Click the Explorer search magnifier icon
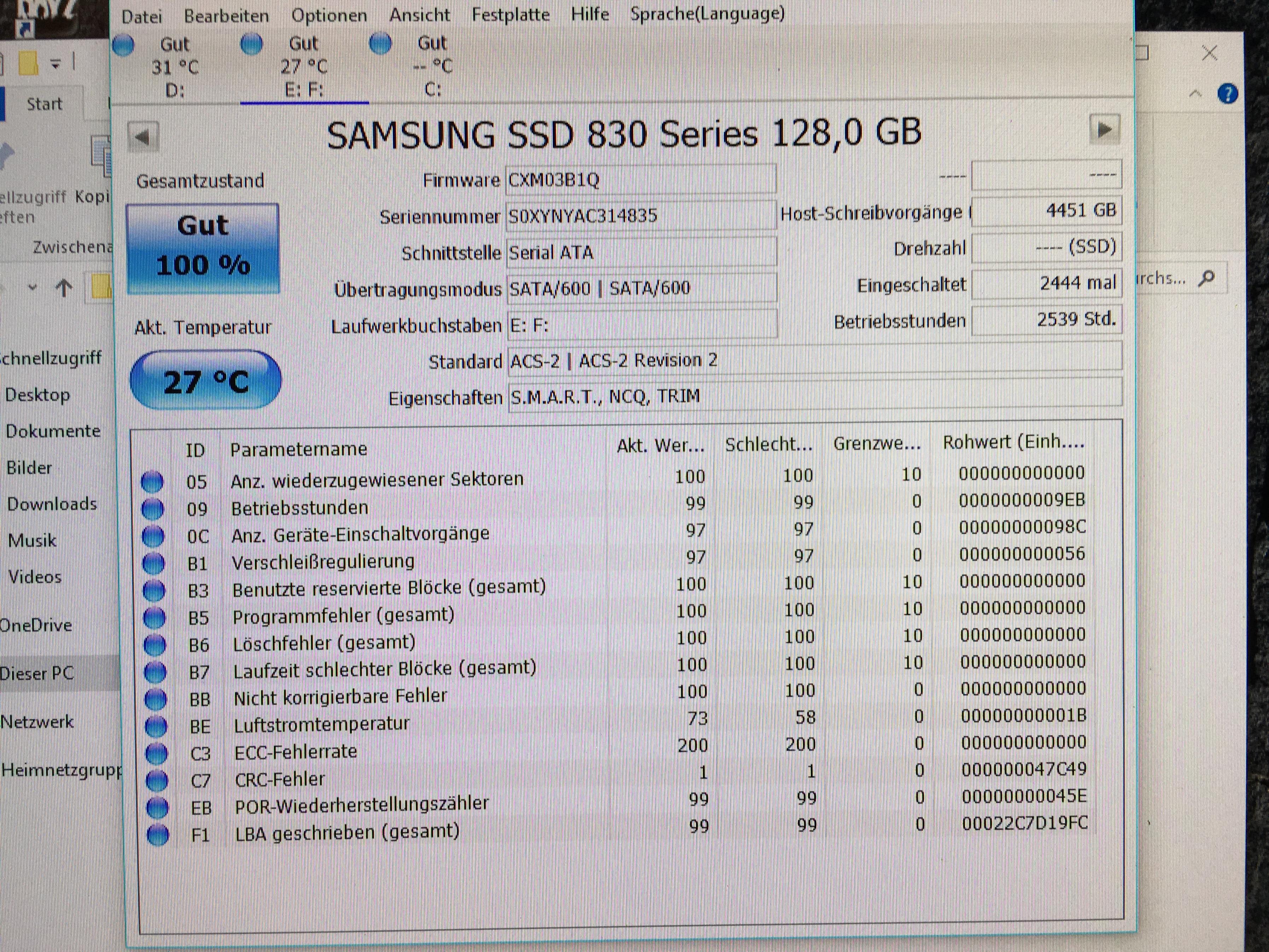This screenshot has height=952, width=1269. click(1206, 278)
